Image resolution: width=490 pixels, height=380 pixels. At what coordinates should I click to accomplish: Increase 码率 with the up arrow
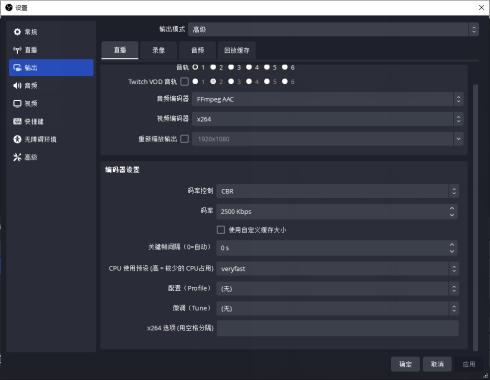(x=452, y=208)
